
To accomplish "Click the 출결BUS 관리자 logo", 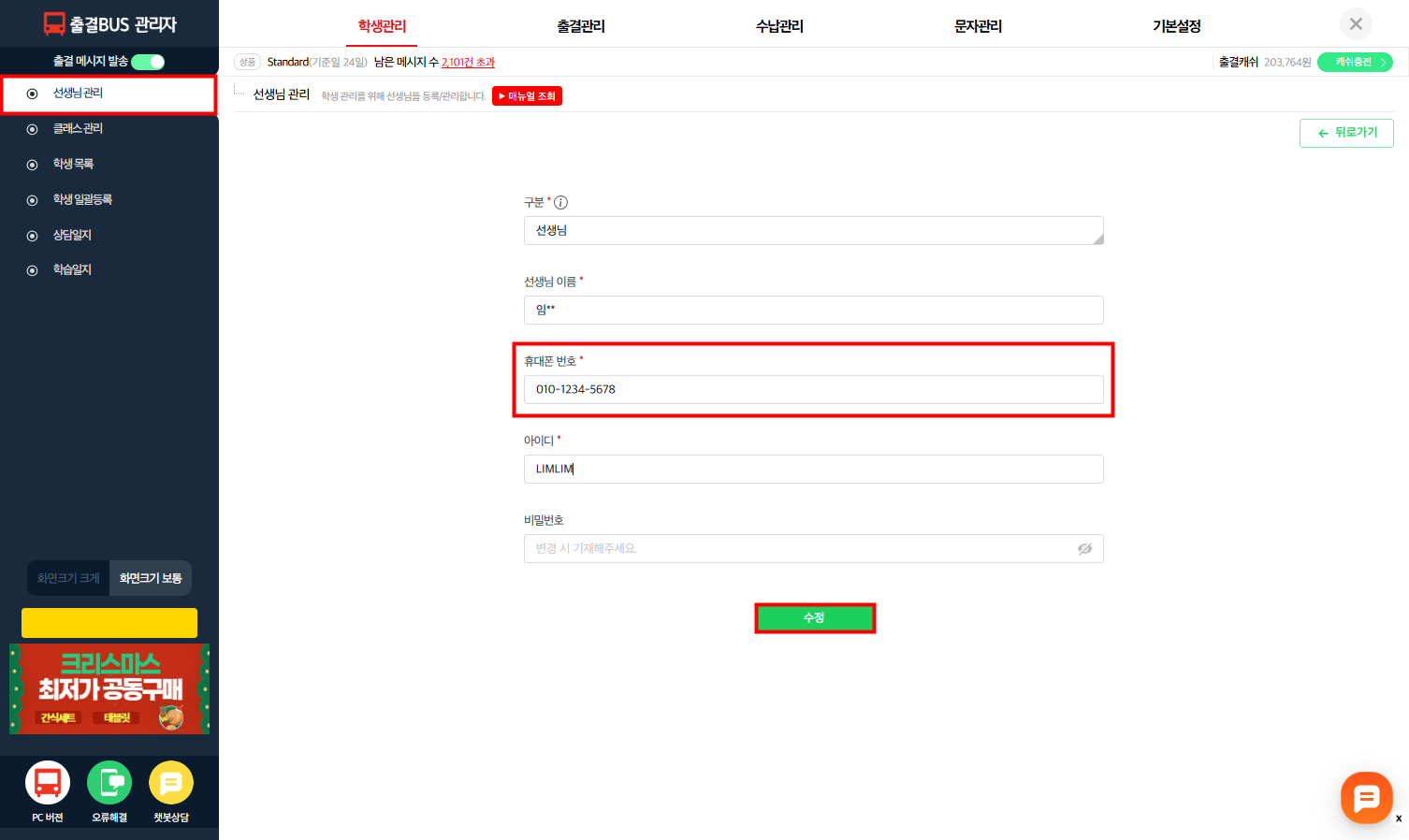I will (109, 24).
